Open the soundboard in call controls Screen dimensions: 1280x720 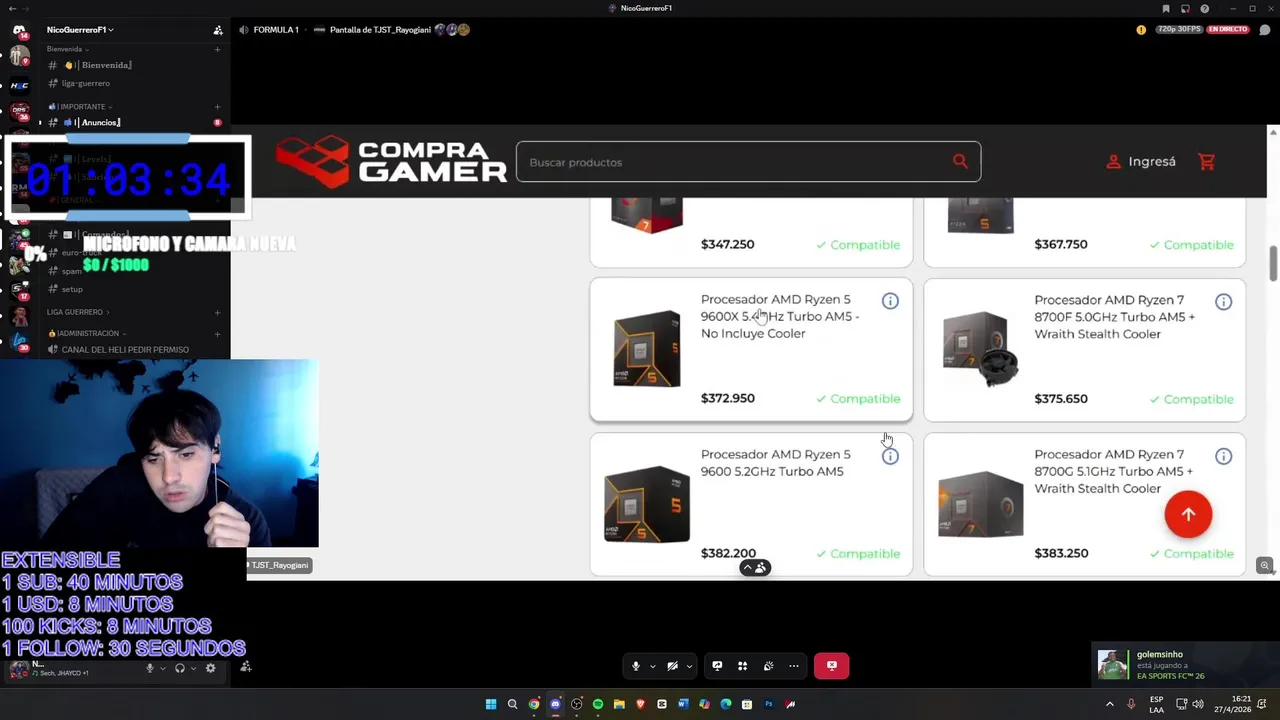click(x=768, y=666)
